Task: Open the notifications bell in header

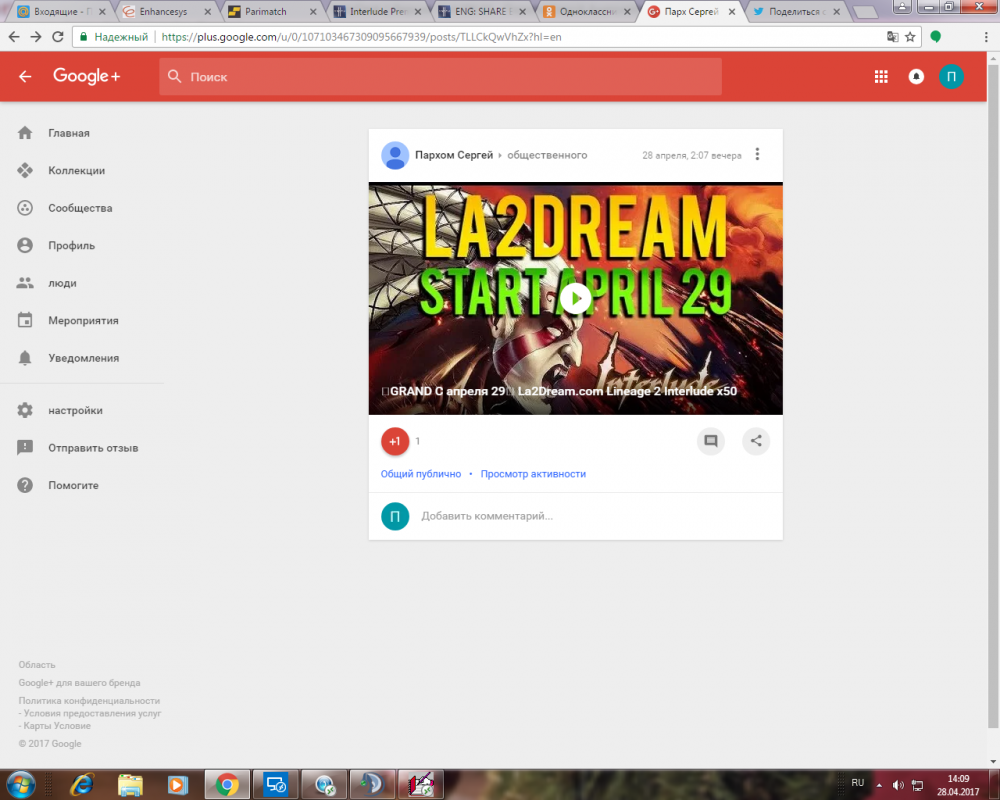Action: tap(916, 77)
